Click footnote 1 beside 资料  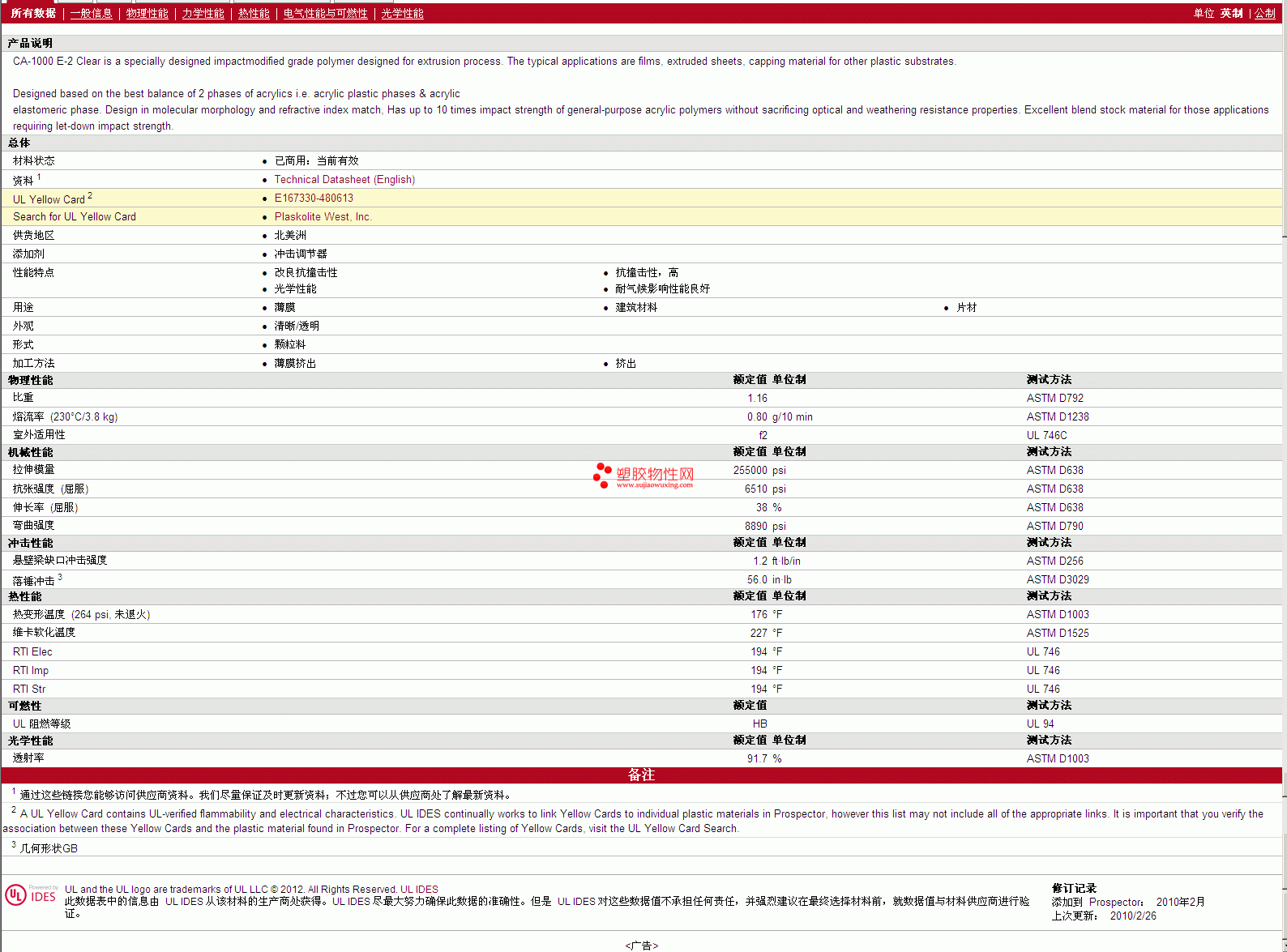39,177
